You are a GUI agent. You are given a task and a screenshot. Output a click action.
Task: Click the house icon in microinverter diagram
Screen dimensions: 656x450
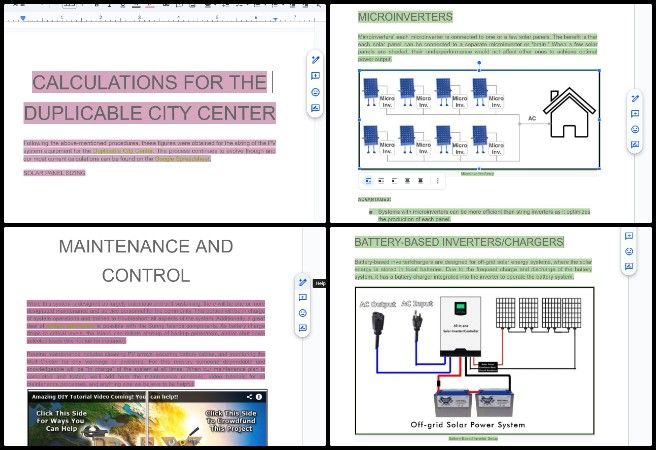tap(569, 112)
